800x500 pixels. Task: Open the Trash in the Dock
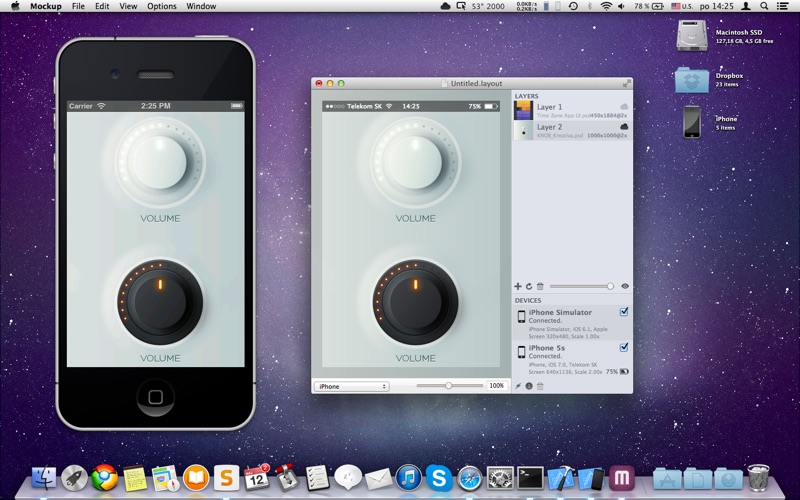point(758,478)
